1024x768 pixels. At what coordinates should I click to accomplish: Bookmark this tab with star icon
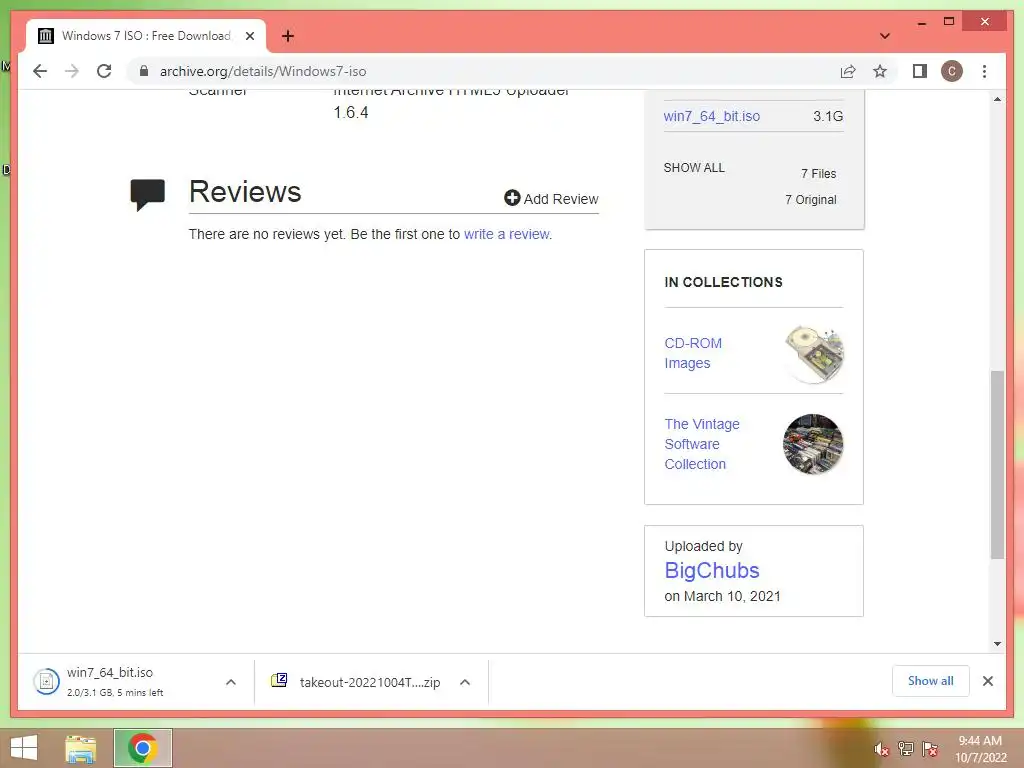click(880, 71)
